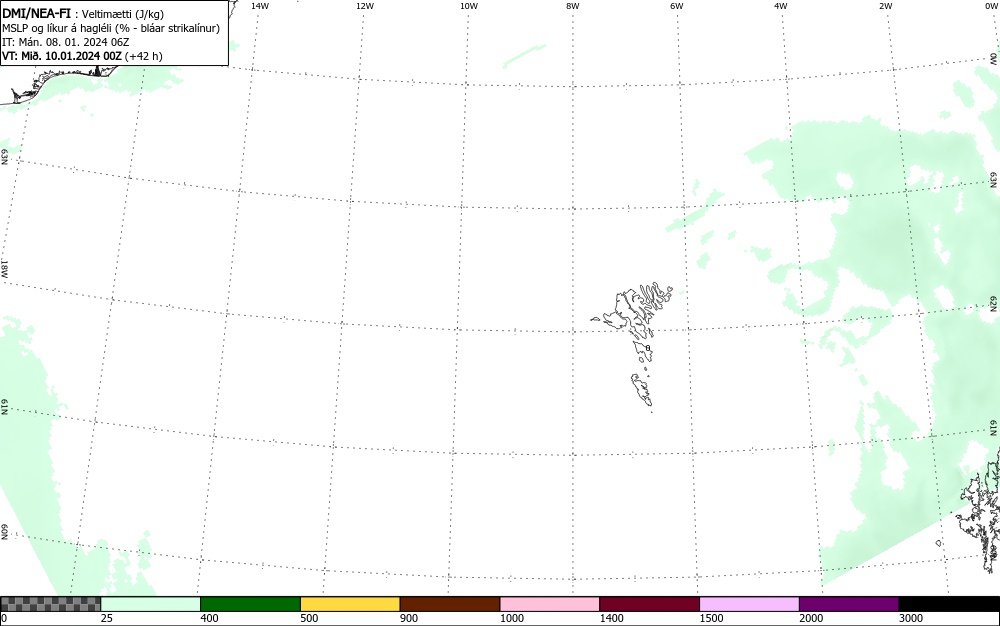The height and width of the screenshot is (626, 1000).
Task: Click the legend value 2000
Action: click(811, 618)
